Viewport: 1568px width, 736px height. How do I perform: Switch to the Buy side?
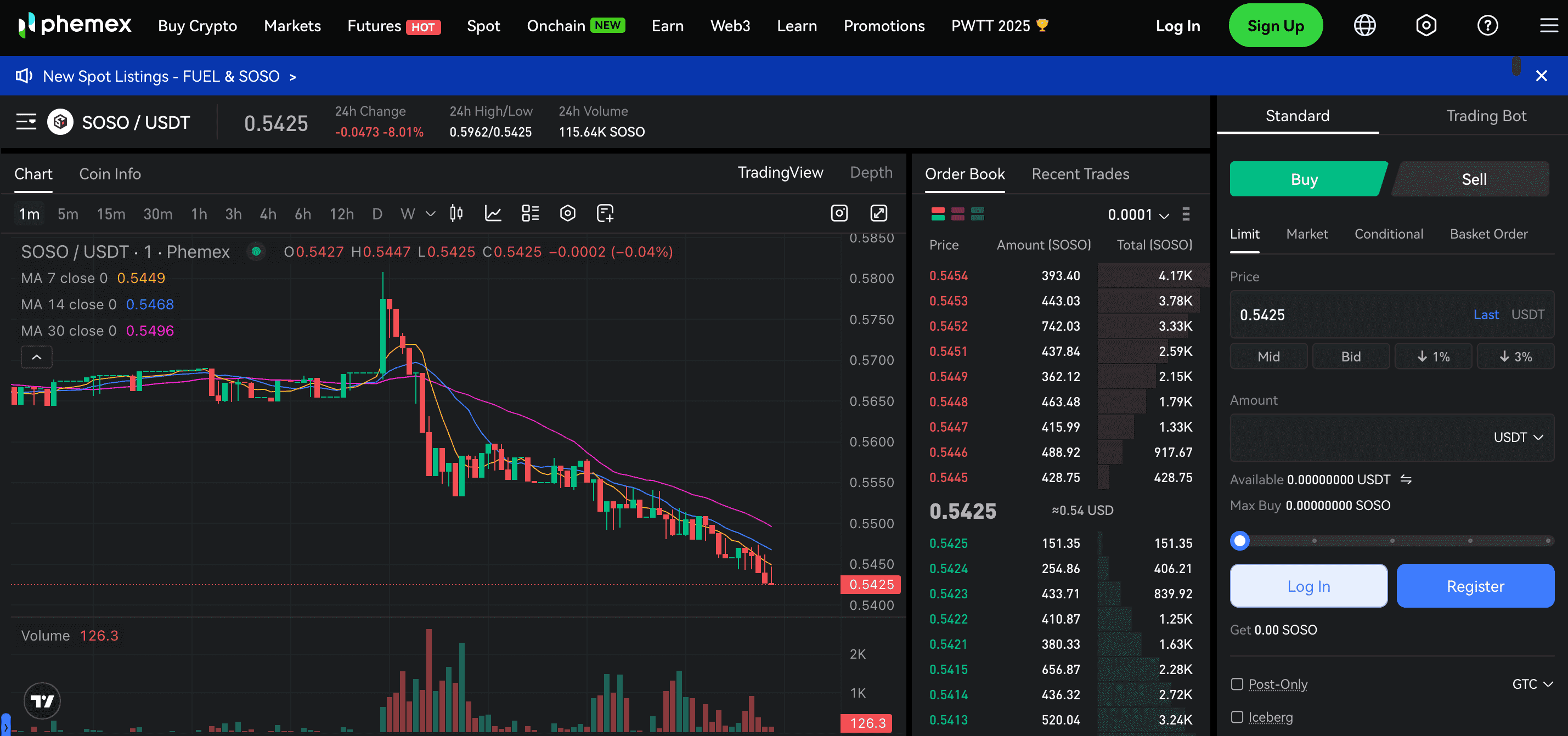1307,179
